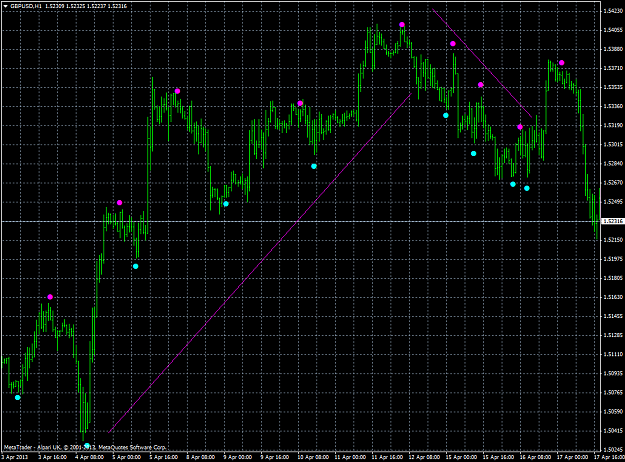Click the GBPUSD,H1 chart title text

click(26, 6)
